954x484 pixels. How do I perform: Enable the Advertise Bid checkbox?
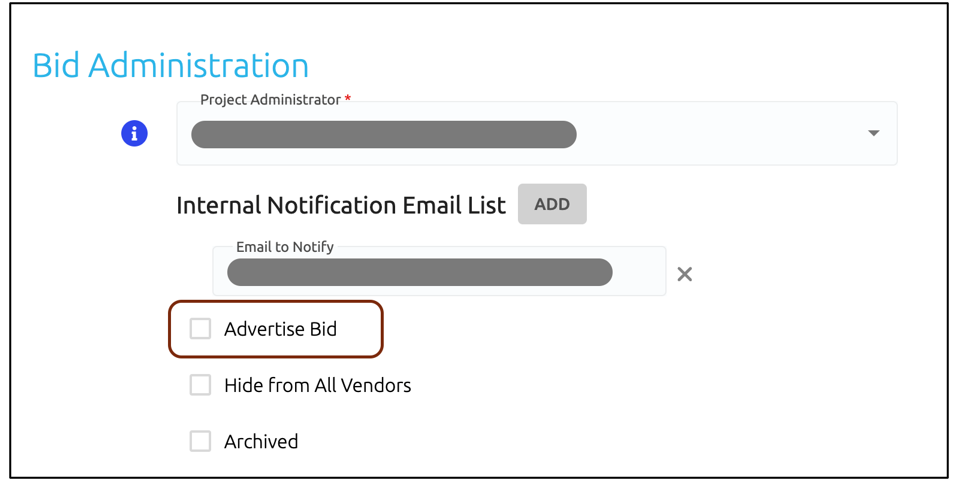point(200,328)
